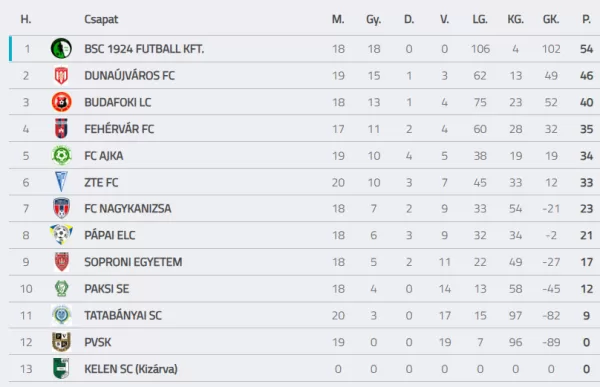Click the ZTE FC pennant logo

(61, 182)
